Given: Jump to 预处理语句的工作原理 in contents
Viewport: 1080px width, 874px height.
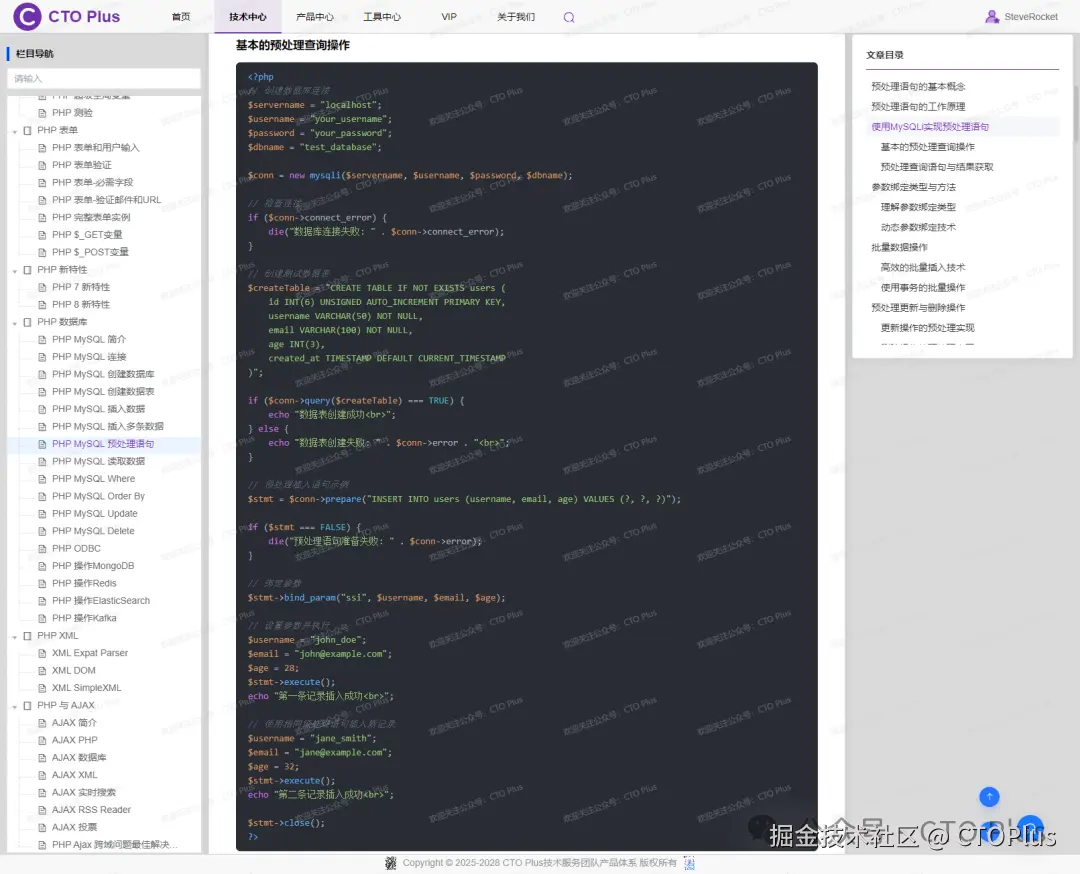Looking at the screenshot, I should click(x=918, y=106).
